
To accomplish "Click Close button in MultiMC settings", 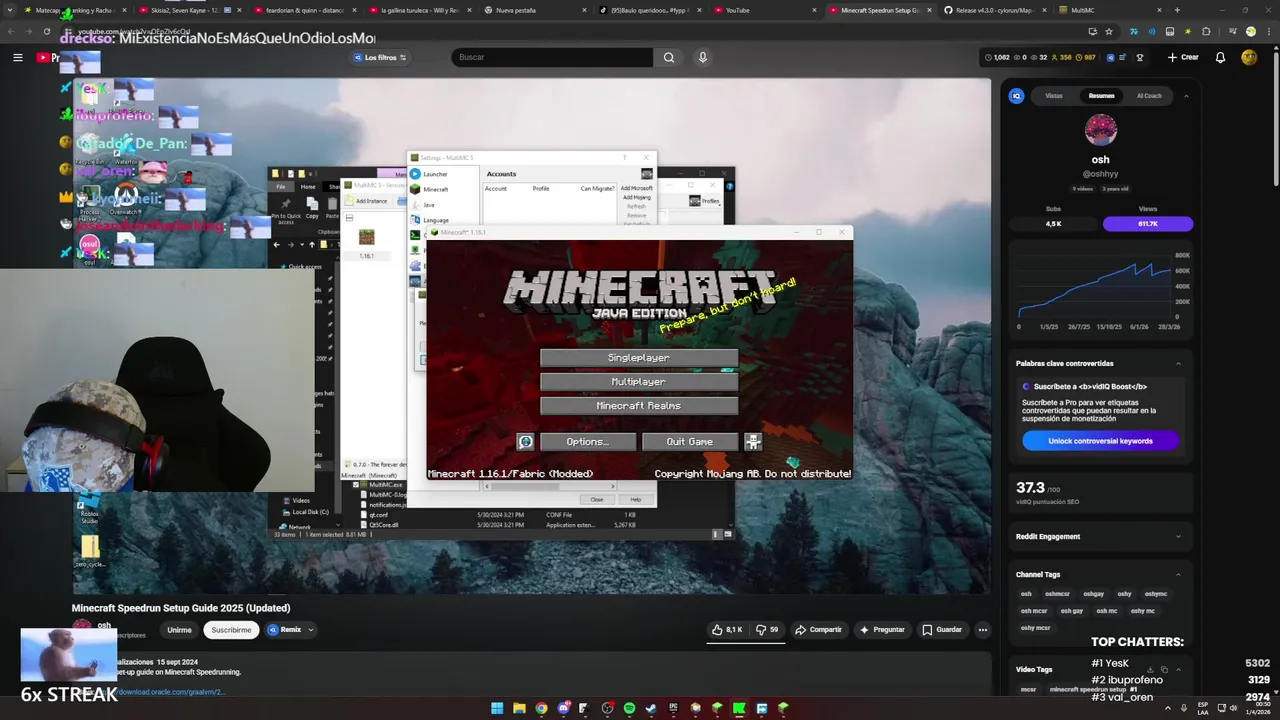I will (596, 499).
